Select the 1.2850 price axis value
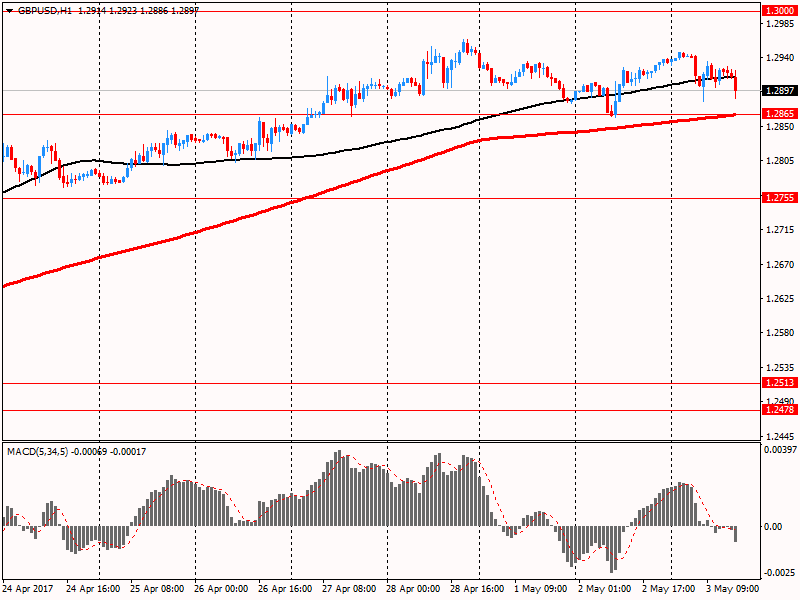The height and width of the screenshot is (600, 800). click(780, 126)
